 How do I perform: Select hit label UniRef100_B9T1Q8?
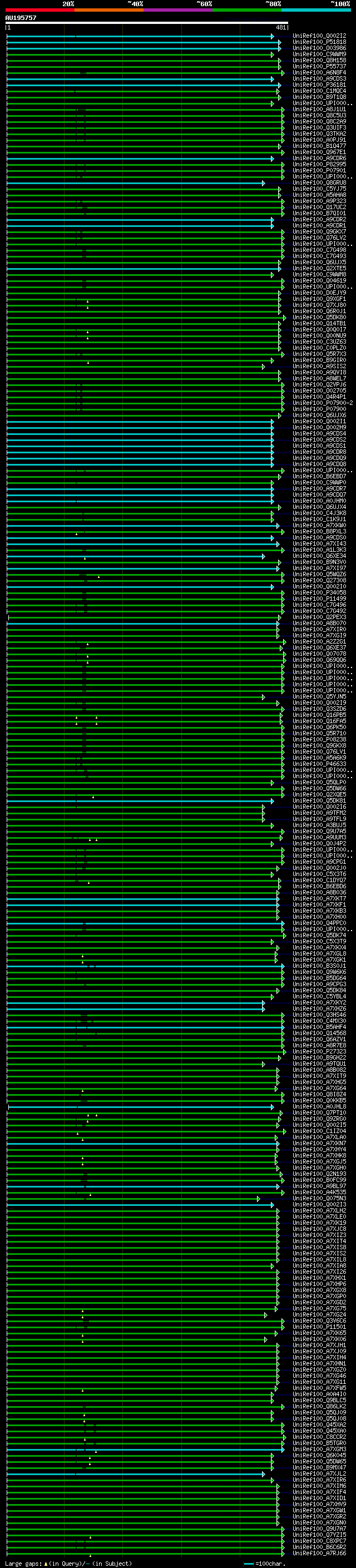point(319,97)
